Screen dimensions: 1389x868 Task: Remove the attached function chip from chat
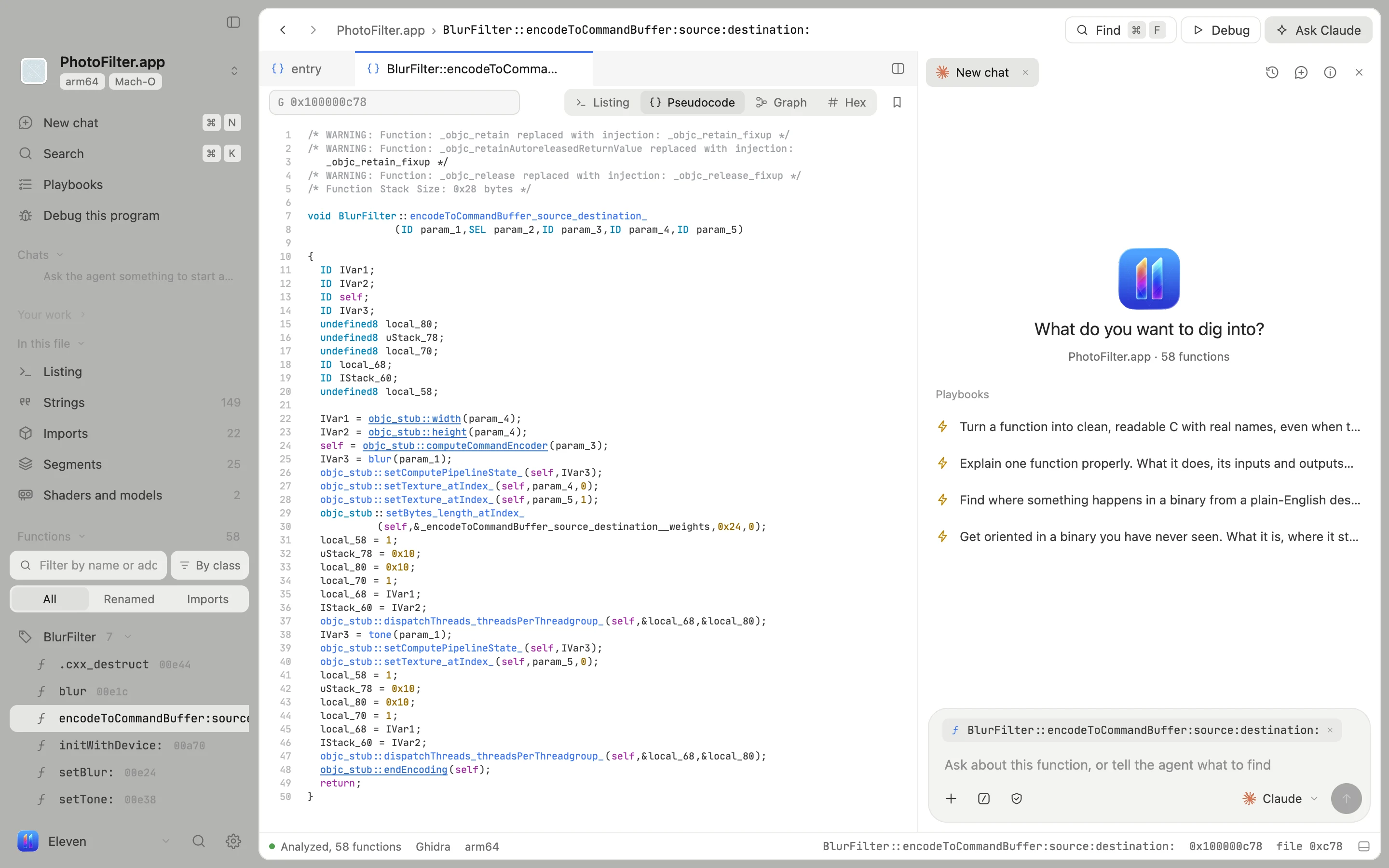[x=1330, y=730]
